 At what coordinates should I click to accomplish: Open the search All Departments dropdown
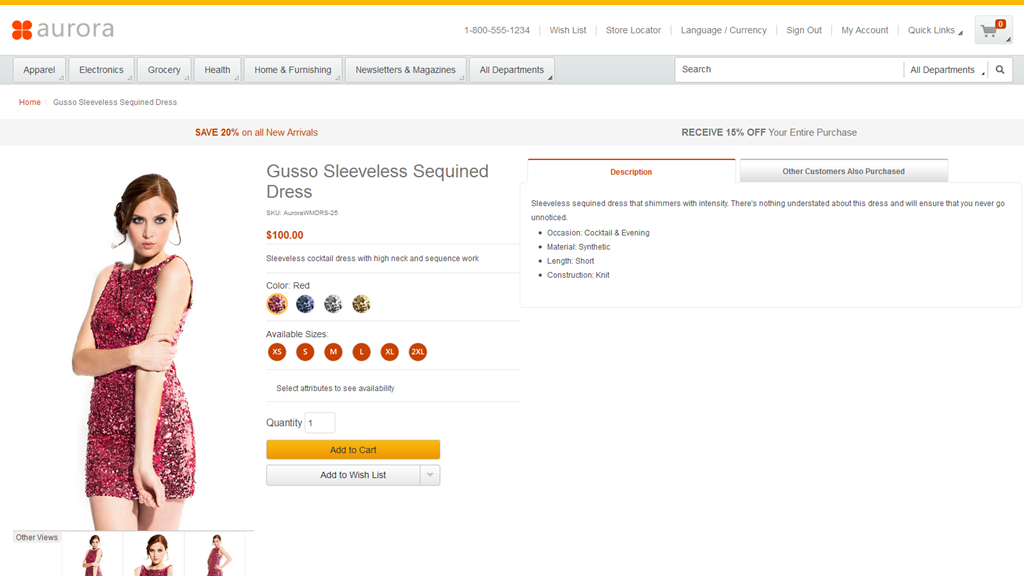pos(946,70)
